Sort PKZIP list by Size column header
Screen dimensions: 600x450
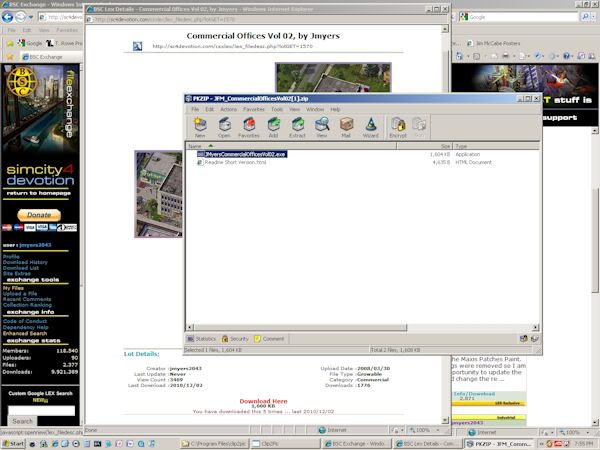[425, 146]
